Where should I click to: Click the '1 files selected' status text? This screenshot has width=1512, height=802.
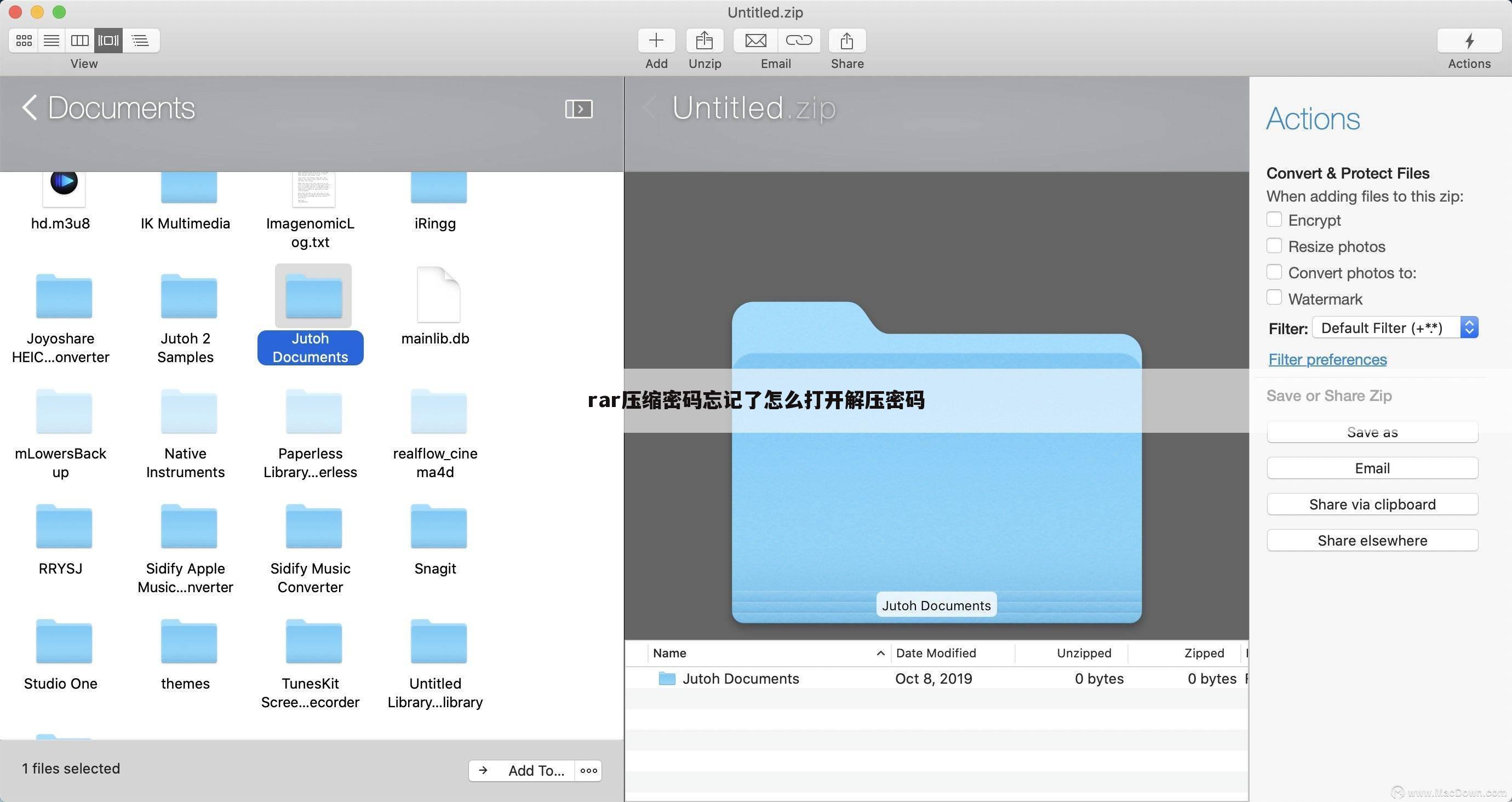click(71, 769)
